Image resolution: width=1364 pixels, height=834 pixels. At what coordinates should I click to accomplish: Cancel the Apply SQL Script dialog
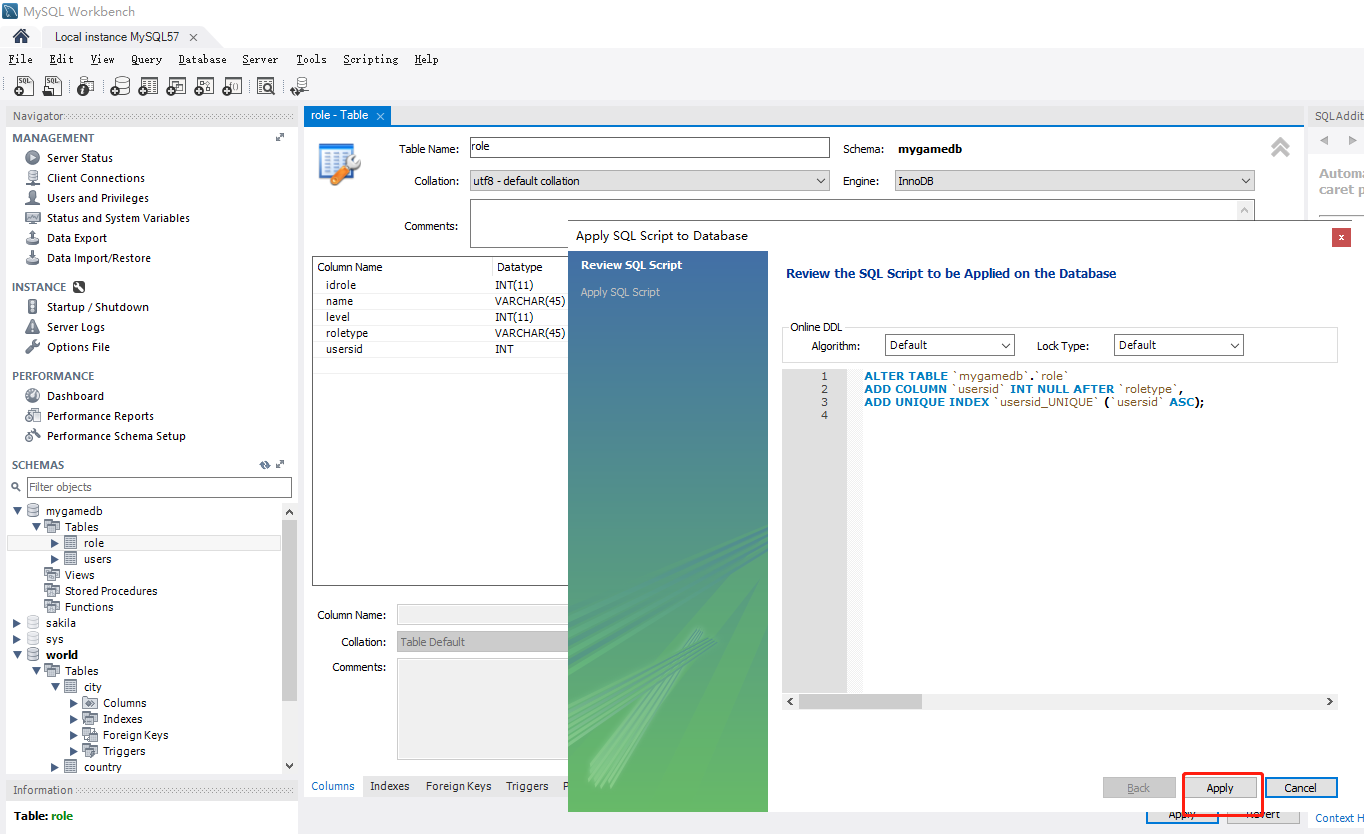(x=1301, y=788)
